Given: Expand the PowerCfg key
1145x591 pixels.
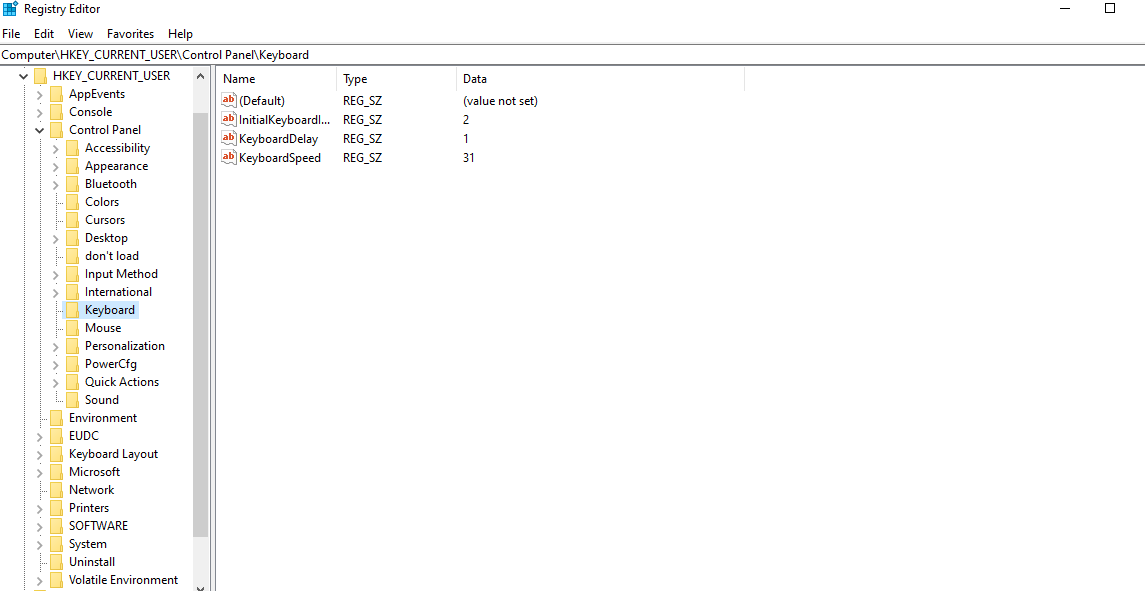Looking at the screenshot, I should tap(55, 364).
